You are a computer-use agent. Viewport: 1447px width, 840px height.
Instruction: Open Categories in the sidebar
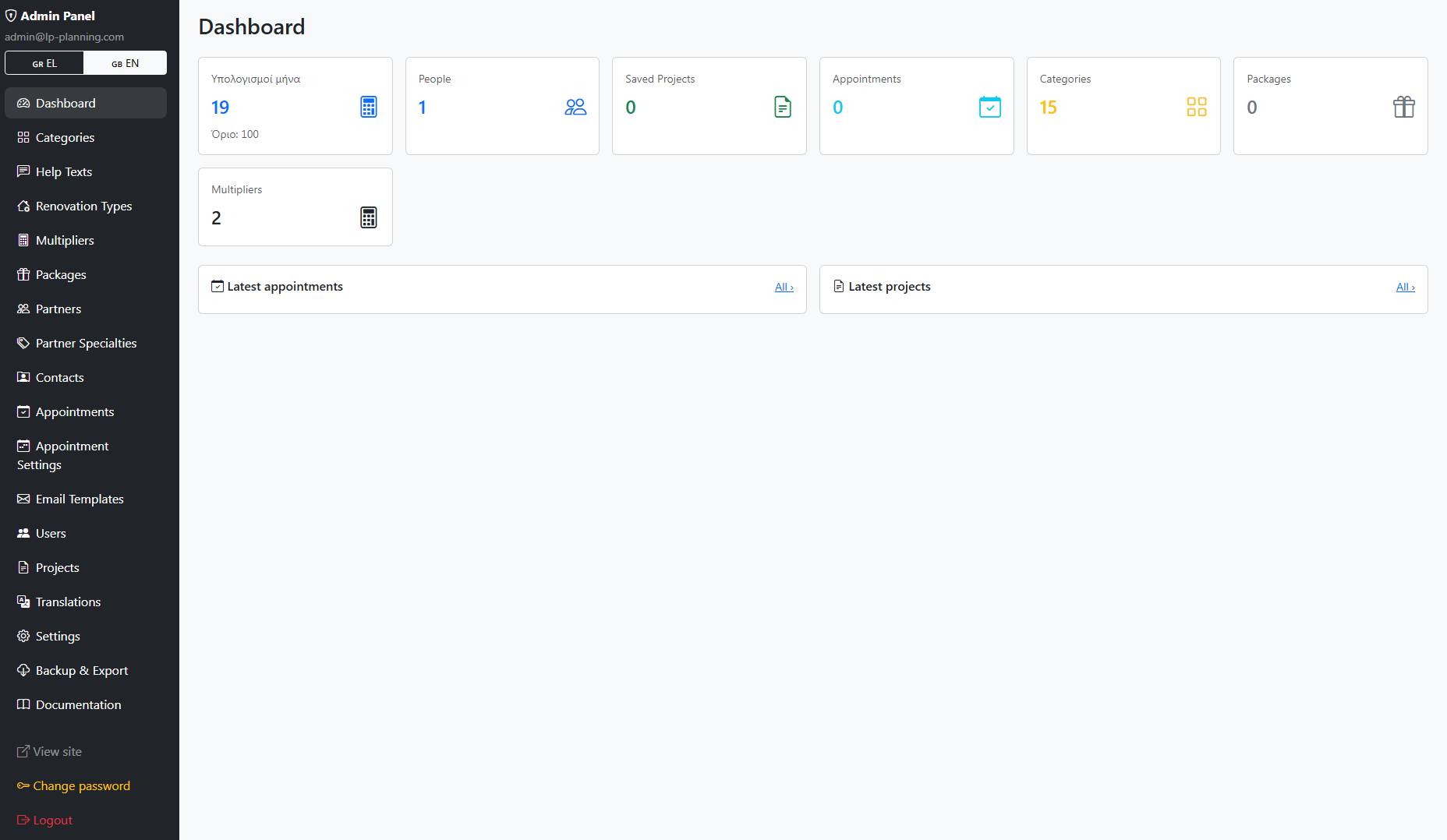pos(86,137)
